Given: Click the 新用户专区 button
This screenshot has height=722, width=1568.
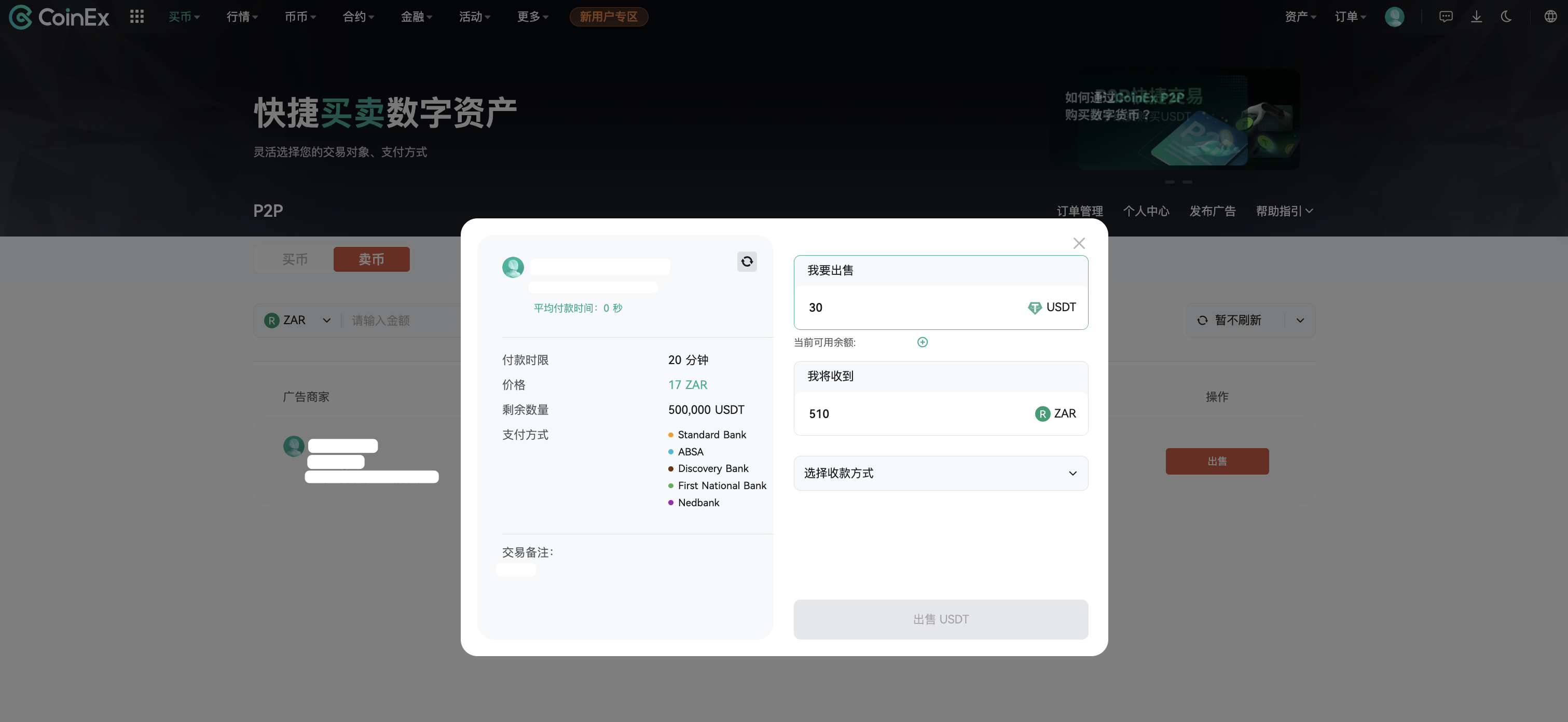Looking at the screenshot, I should 609,17.
